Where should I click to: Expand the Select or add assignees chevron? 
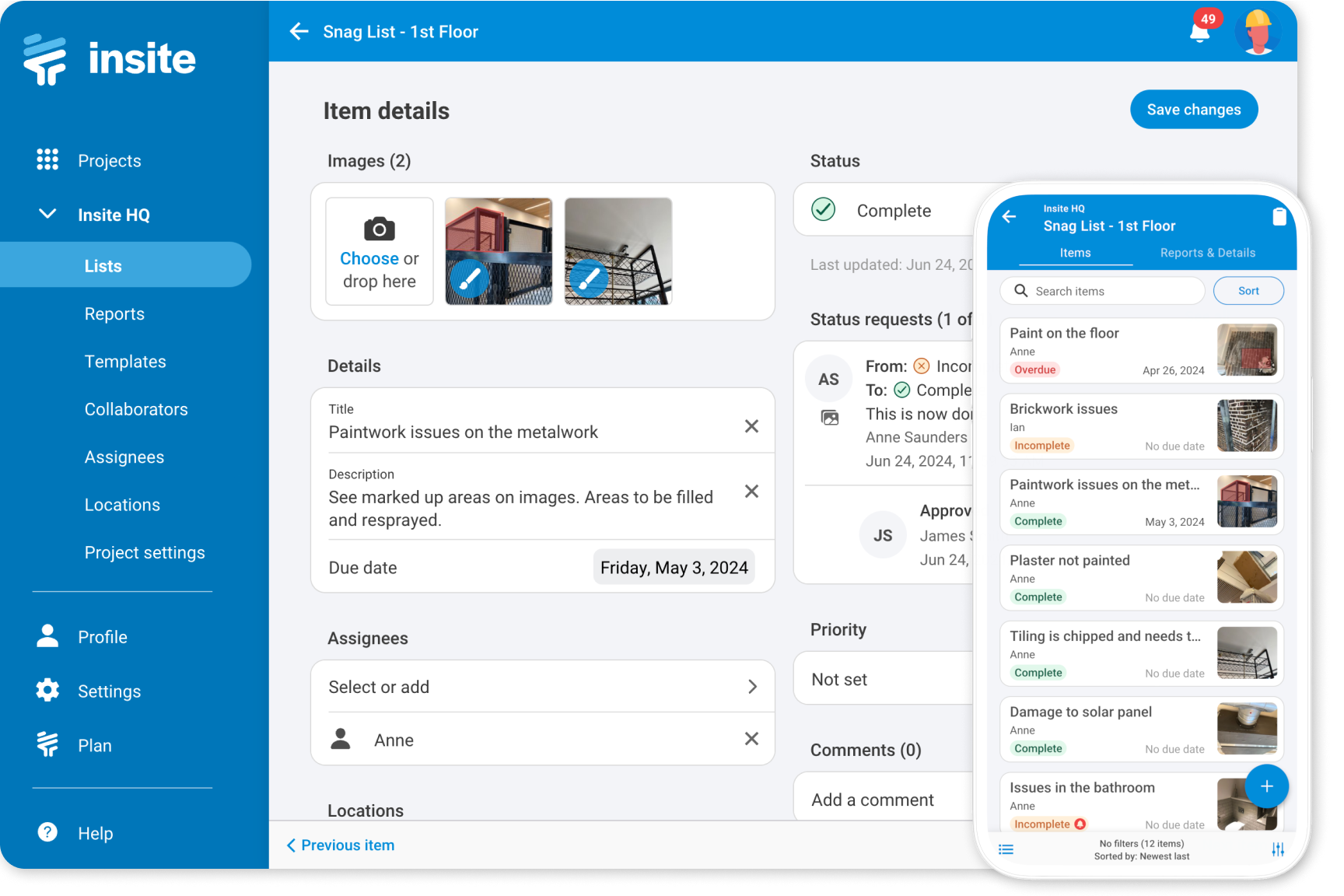tap(752, 686)
